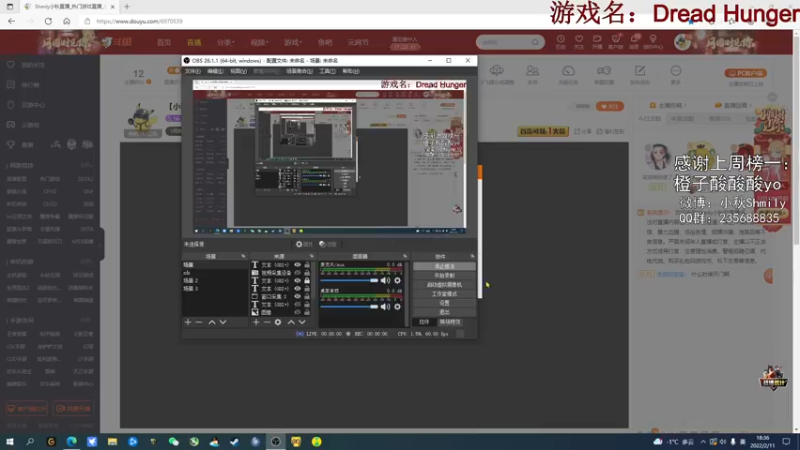This screenshot has height=450, width=800.
Task: Move selected scene down in Scenes panel
Action: coord(223,322)
